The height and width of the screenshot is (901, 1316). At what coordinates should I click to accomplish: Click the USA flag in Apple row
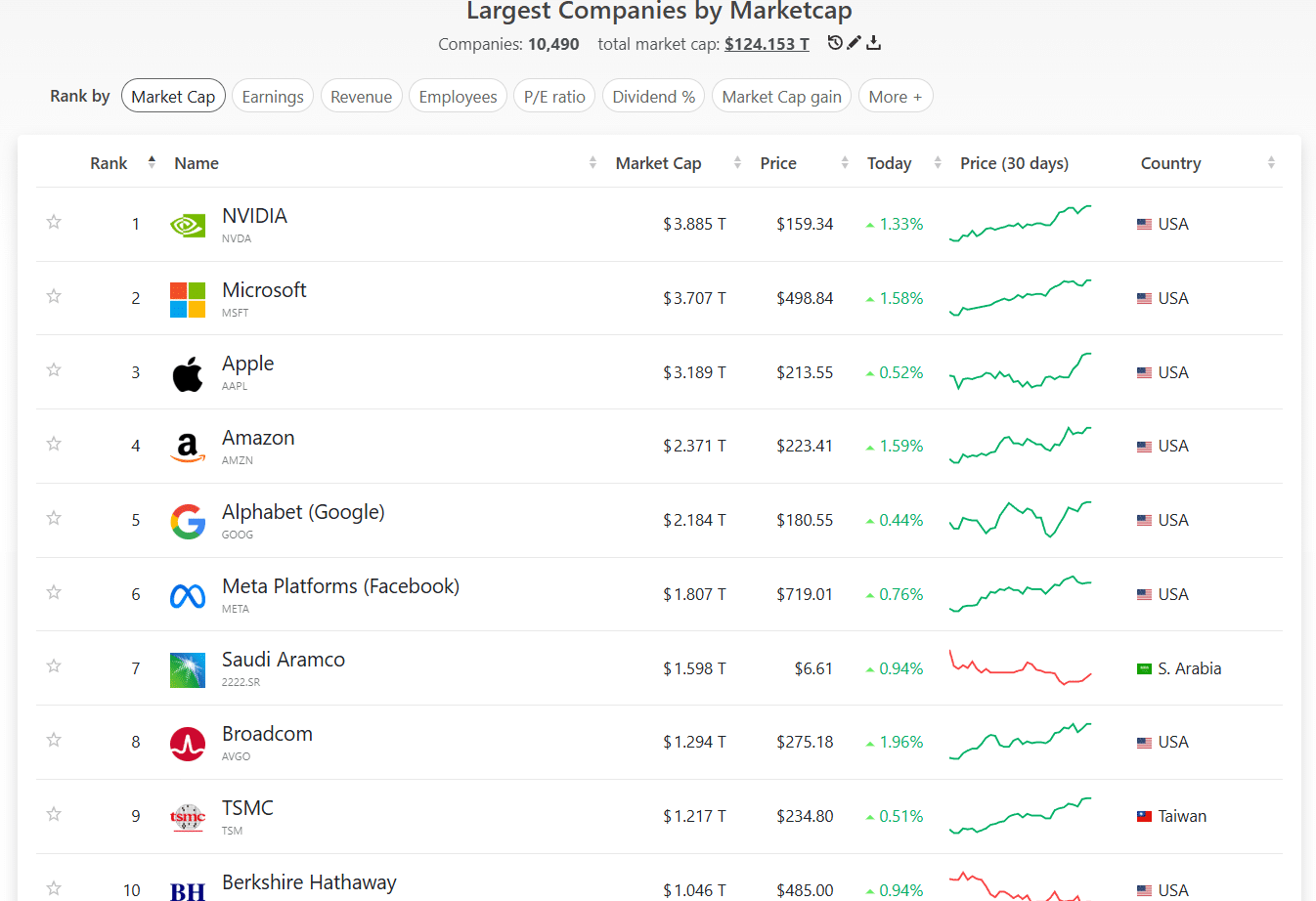click(1144, 373)
